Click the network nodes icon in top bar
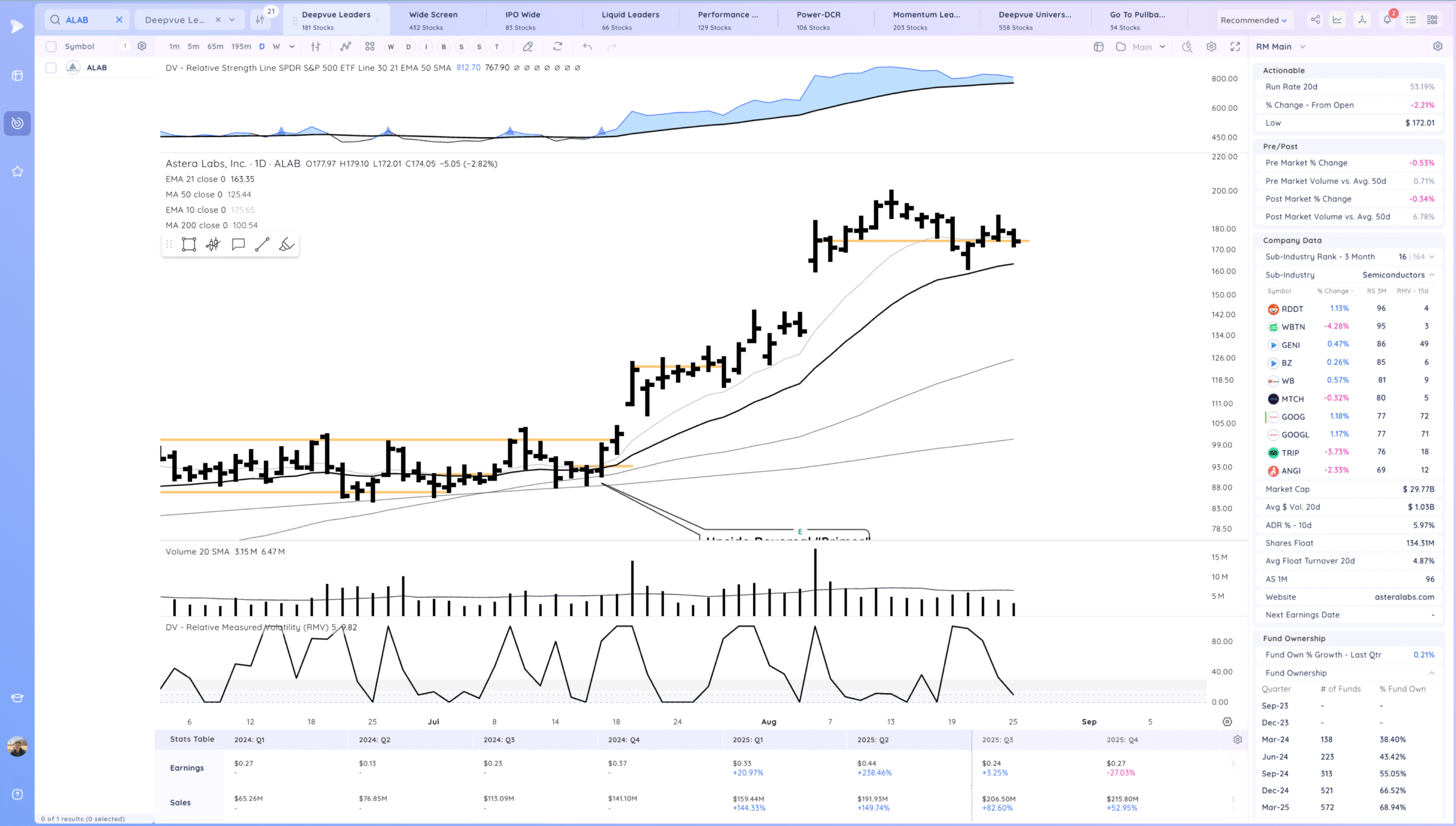 1362,20
